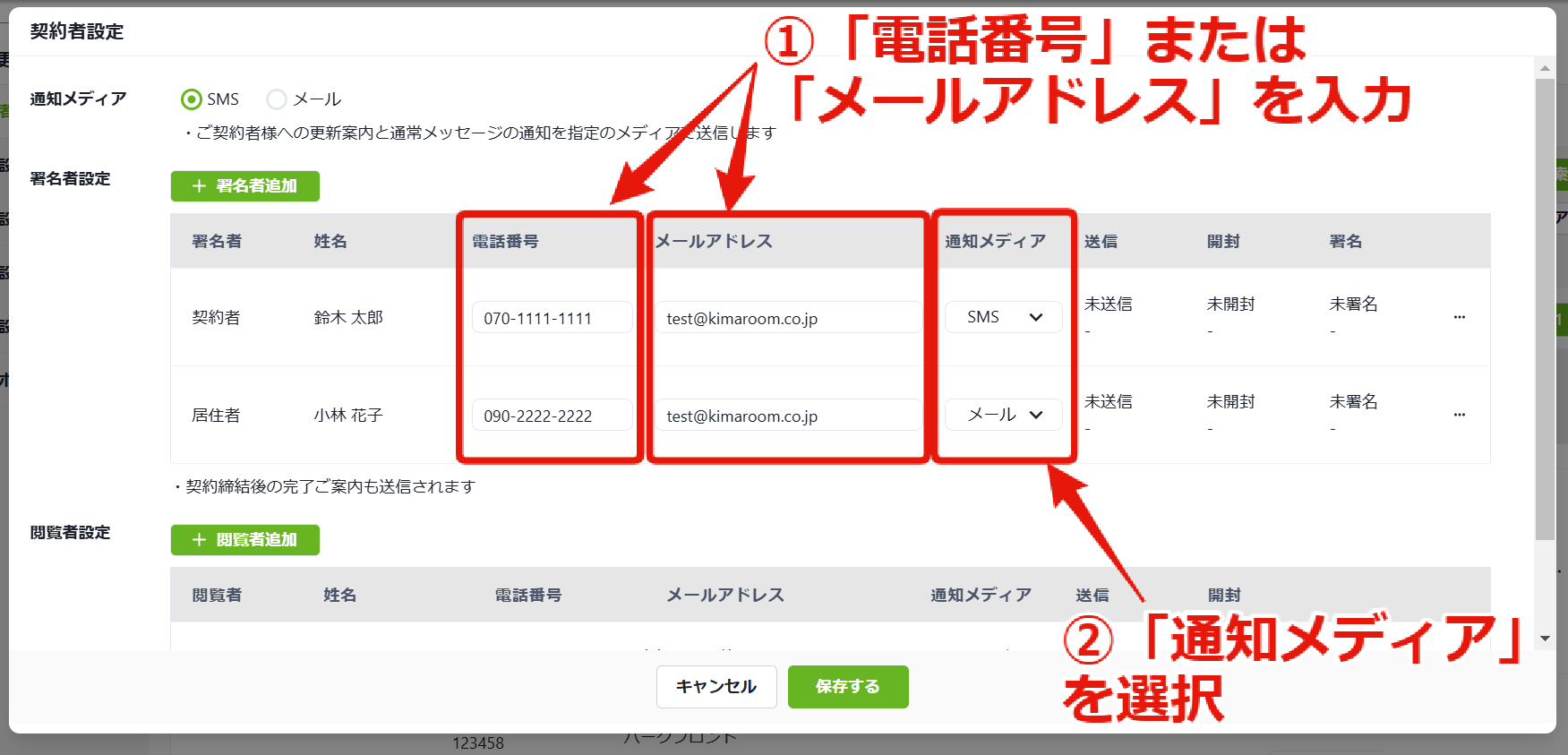This screenshot has width=1568, height=755.
Task: Click the 居住者 signer cell
Action: click(216, 416)
